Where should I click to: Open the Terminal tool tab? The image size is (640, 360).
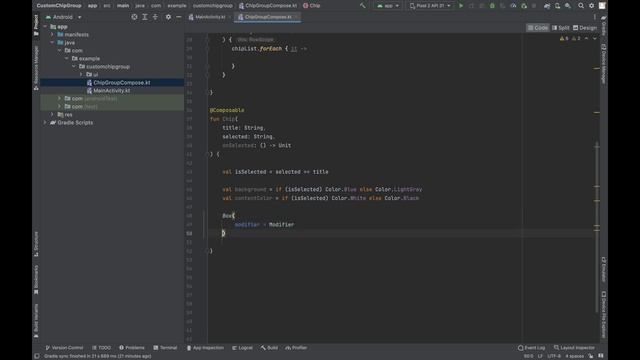click(165, 348)
